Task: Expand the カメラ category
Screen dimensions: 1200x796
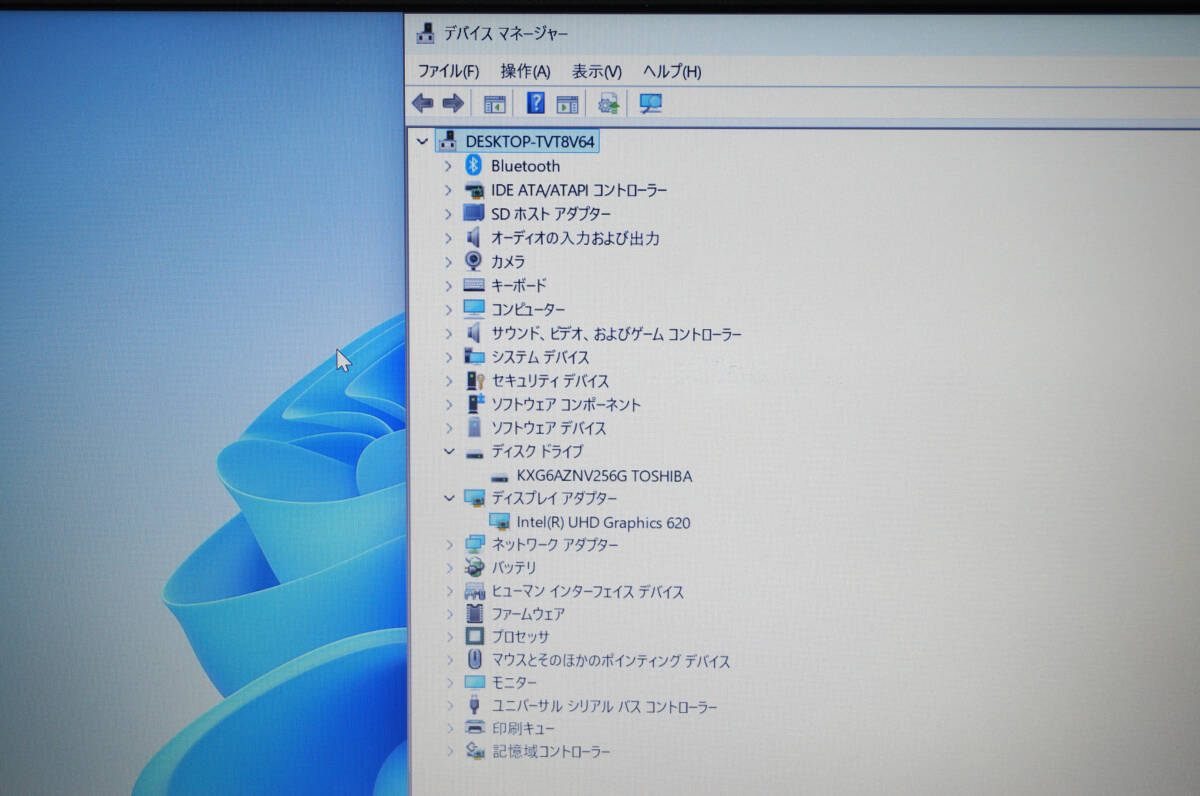Action: [448, 261]
